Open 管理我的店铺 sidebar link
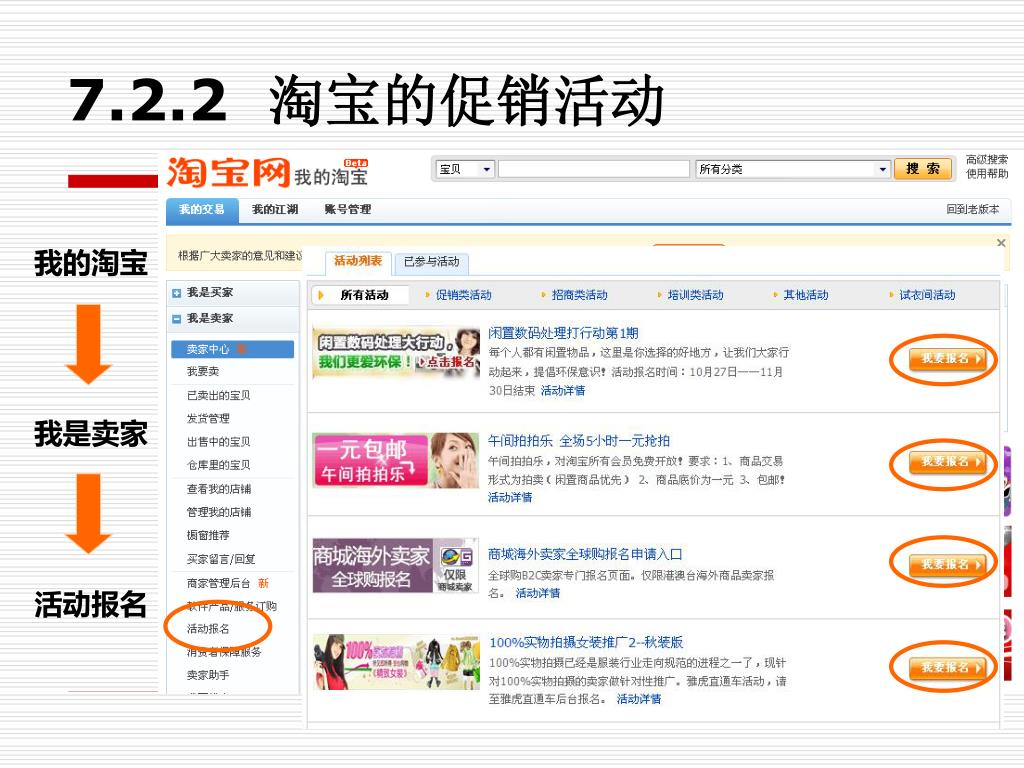Screen dimensions: 1024x768 pyautogui.click(x=219, y=512)
